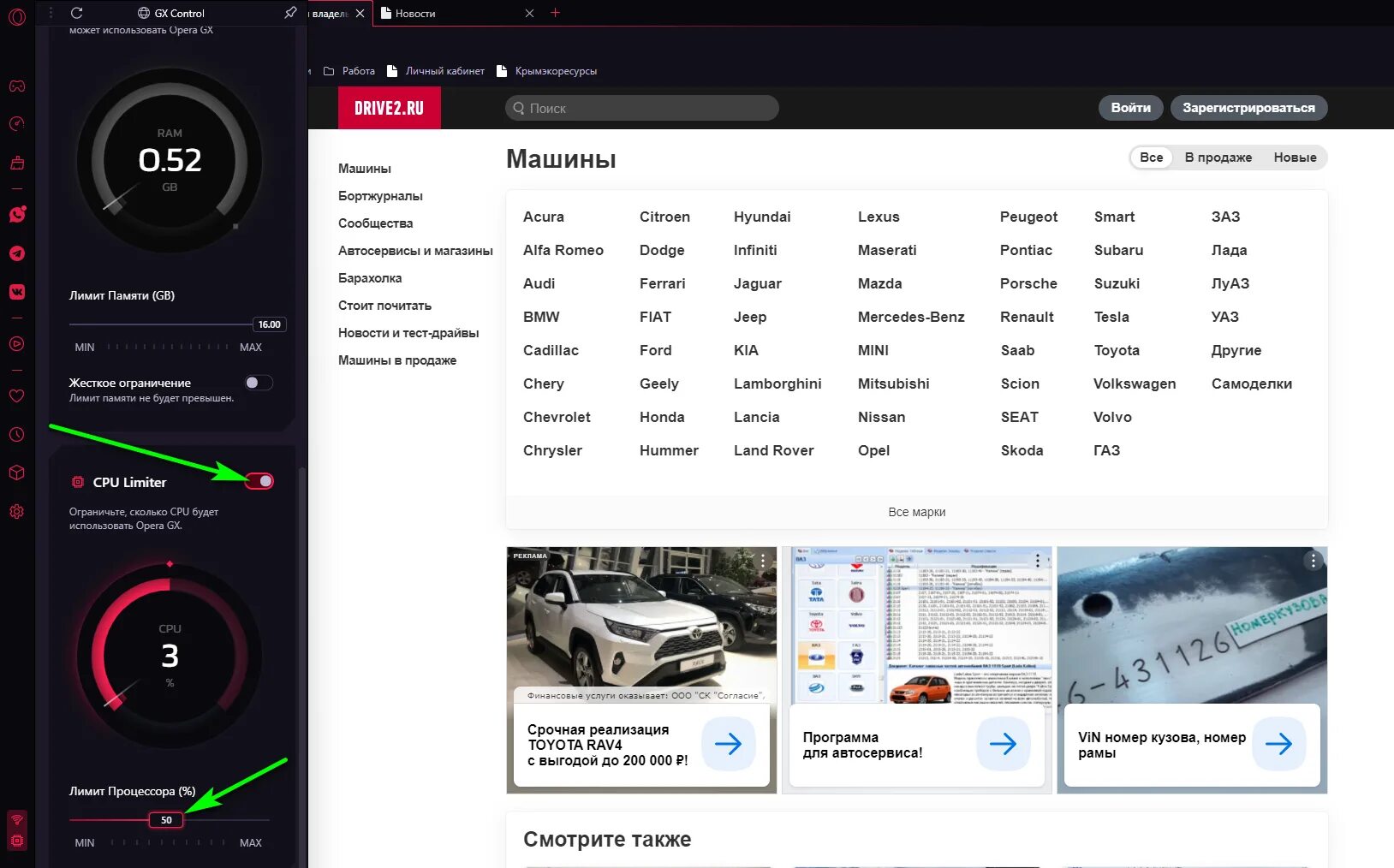Screen dimensions: 1394x868
Task: Select the Все filter
Action: (x=1152, y=158)
